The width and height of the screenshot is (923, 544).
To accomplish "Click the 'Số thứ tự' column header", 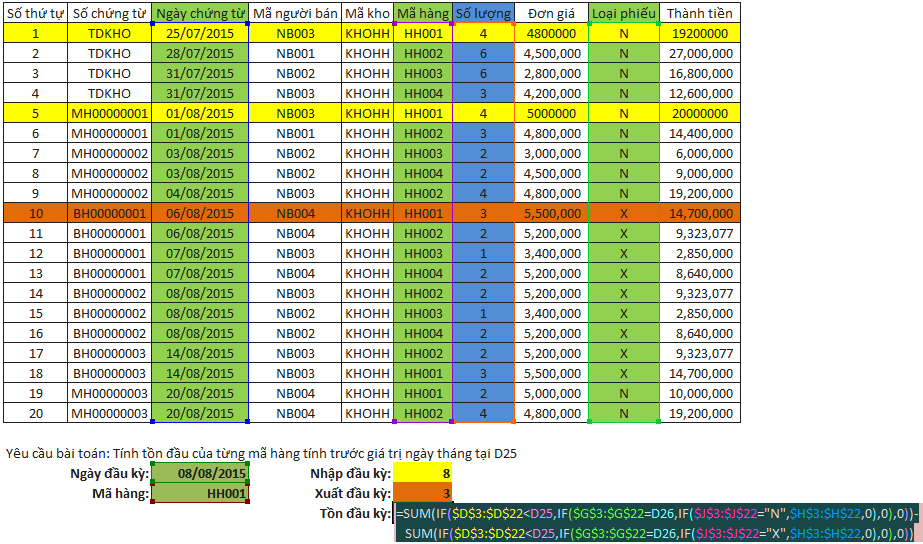I will pyautogui.click(x=35, y=13).
